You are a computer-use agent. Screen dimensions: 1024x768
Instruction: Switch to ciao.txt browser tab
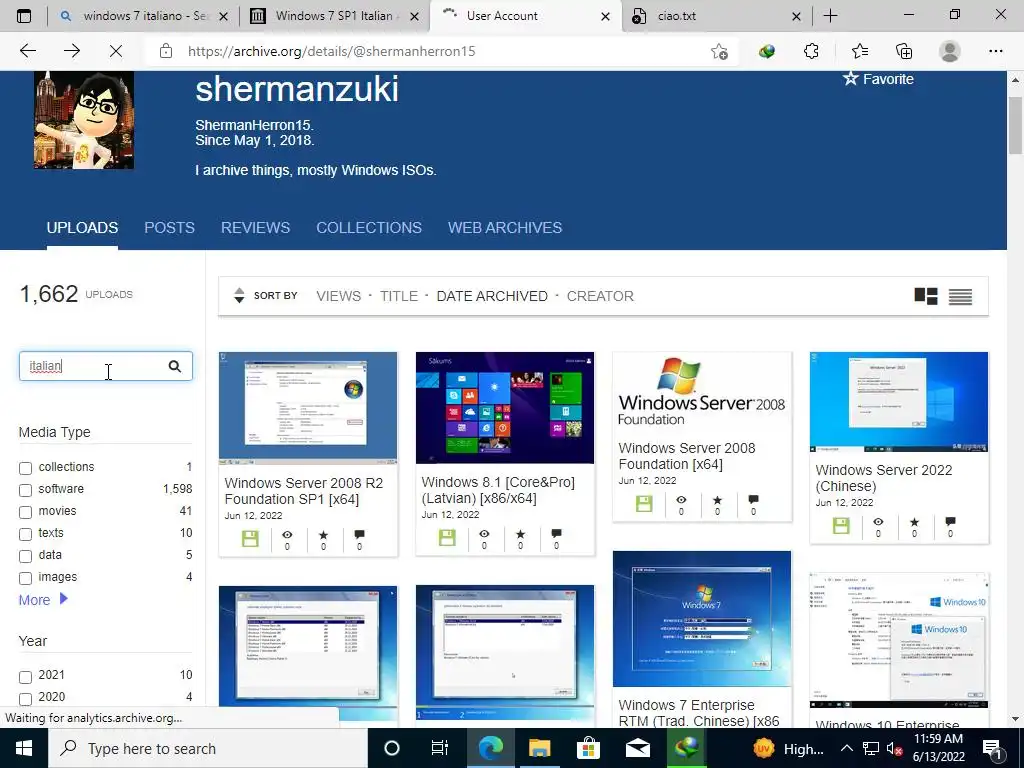coord(716,16)
